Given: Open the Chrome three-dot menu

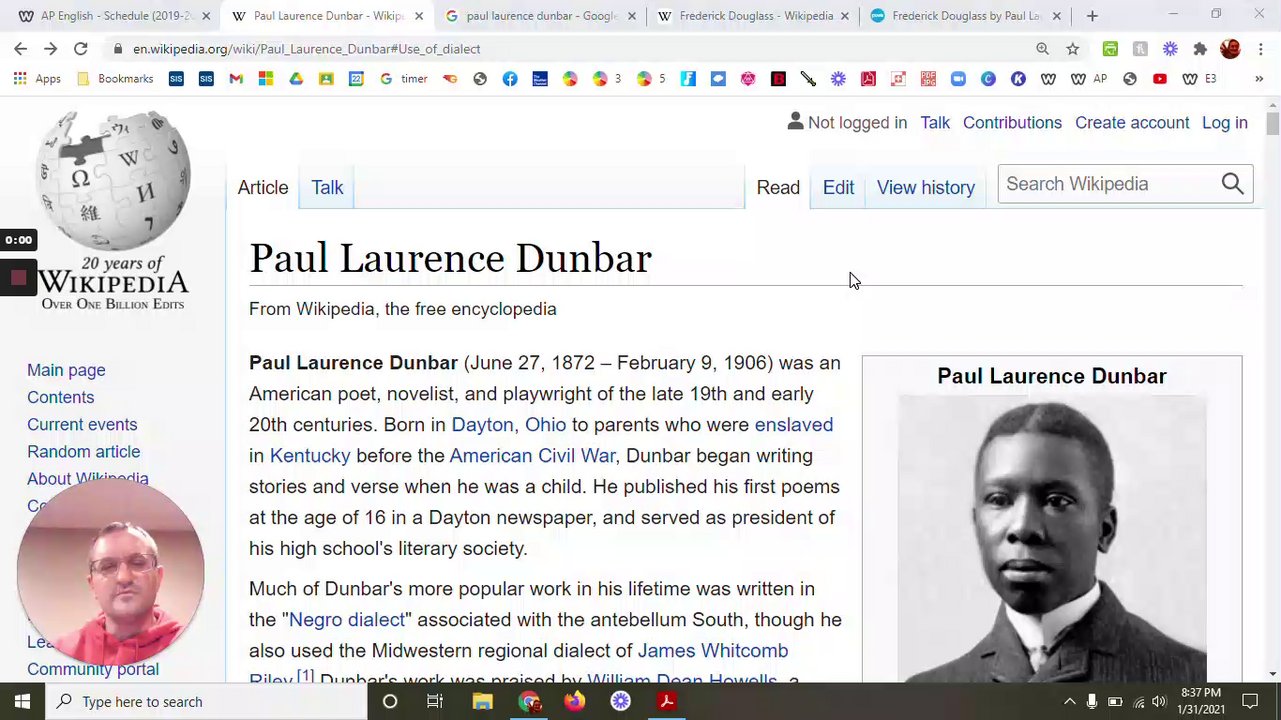Looking at the screenshot, I should tap(1261, 48).
